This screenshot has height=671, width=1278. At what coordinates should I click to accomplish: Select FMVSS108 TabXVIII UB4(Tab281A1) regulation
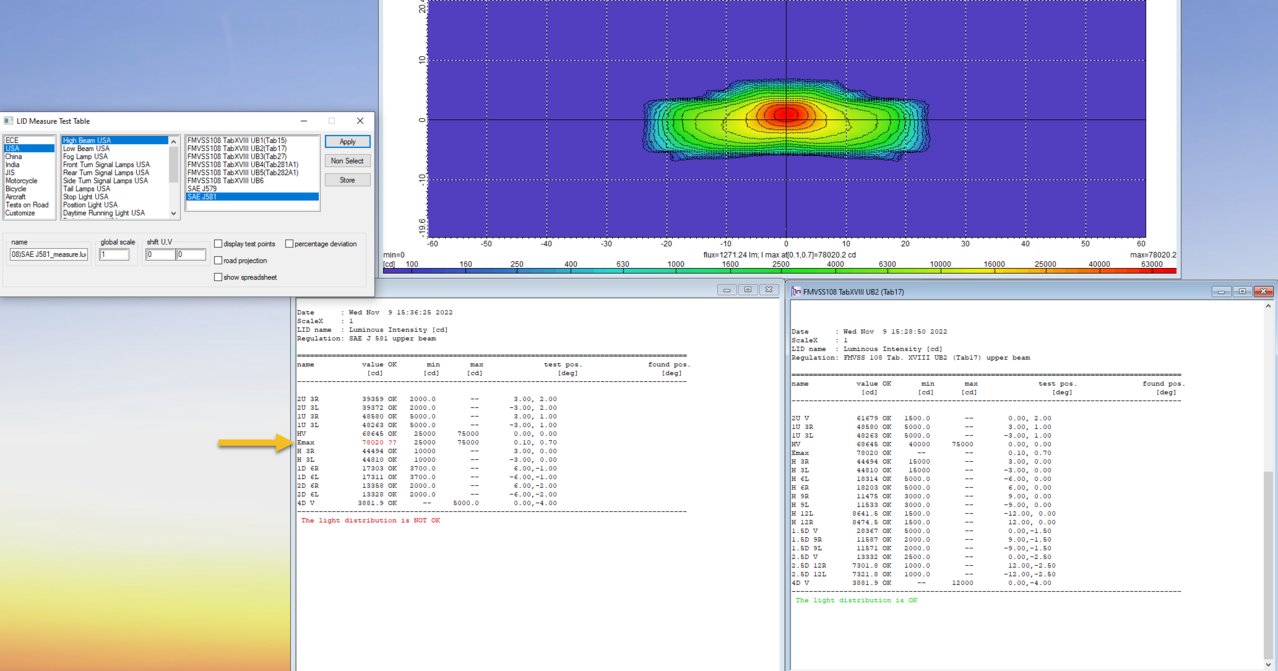pos(252,164)
